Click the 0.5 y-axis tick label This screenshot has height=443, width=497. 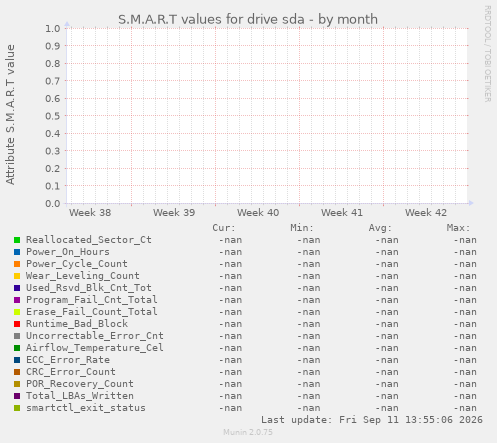pyautogui.click(x=53, y=116)
